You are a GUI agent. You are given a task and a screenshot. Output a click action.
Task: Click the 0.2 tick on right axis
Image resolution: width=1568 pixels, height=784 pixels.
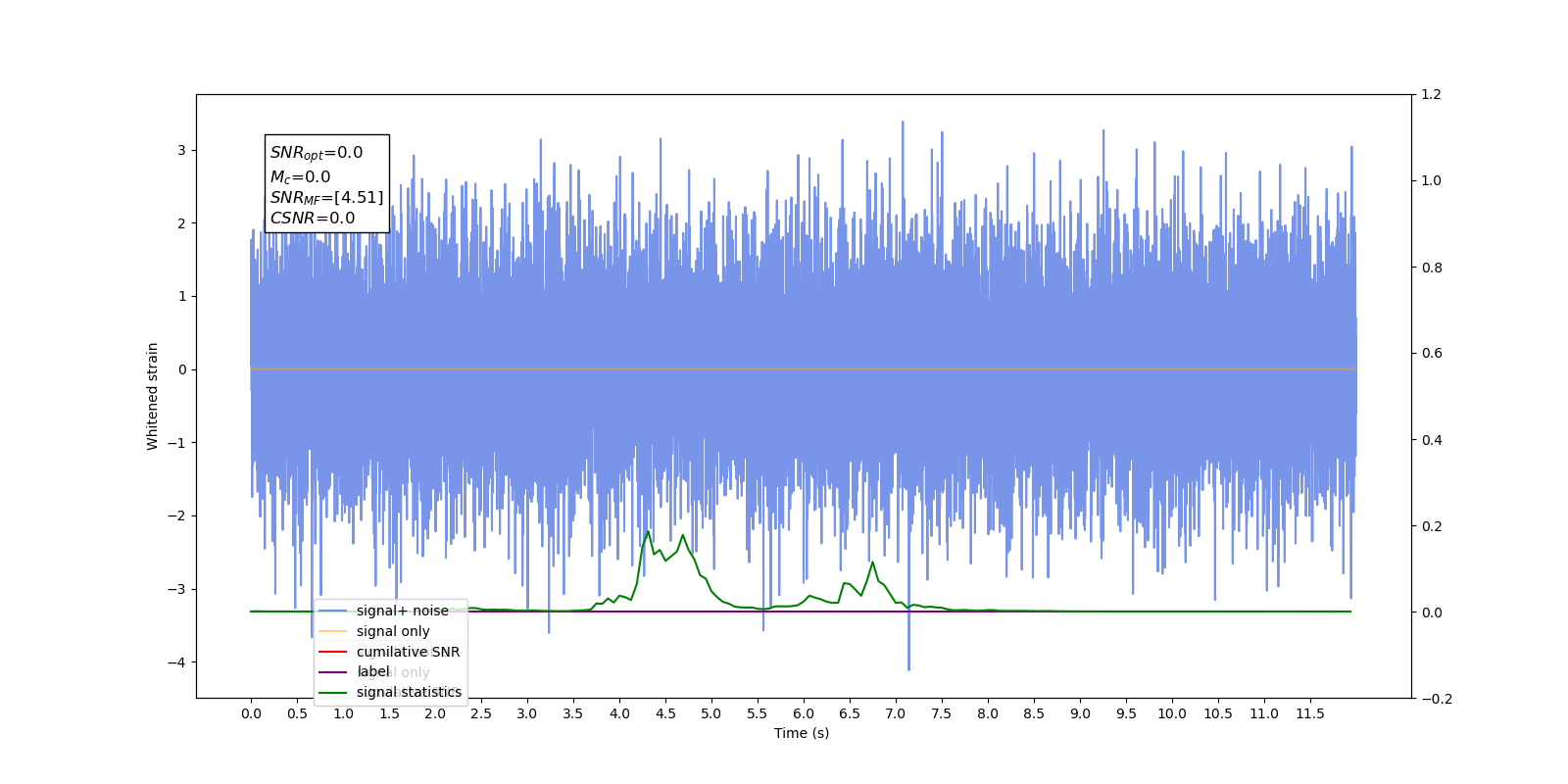(1432, 526)
